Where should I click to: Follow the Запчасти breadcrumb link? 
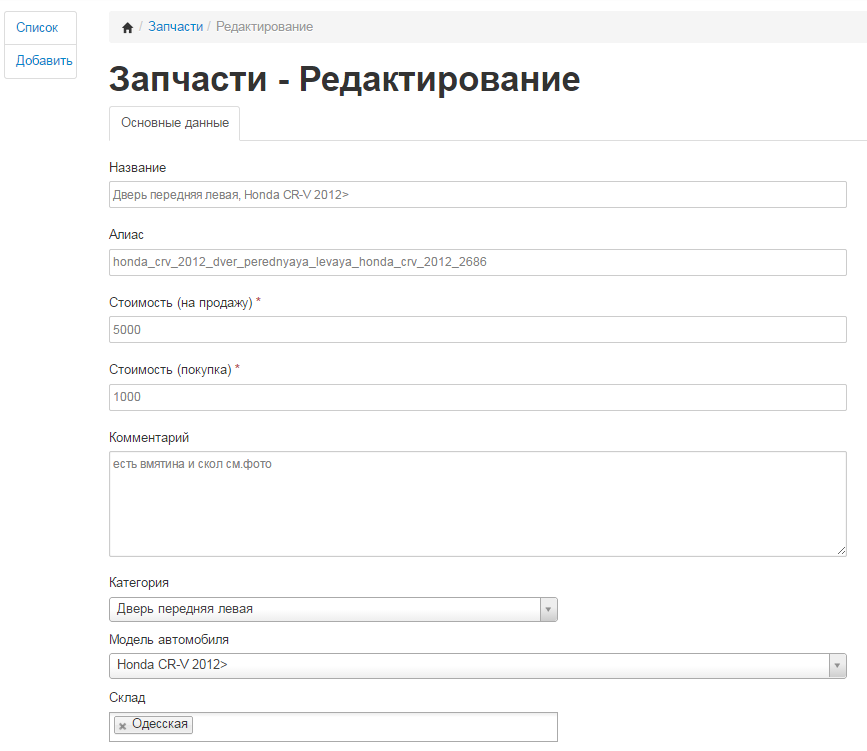175,27
